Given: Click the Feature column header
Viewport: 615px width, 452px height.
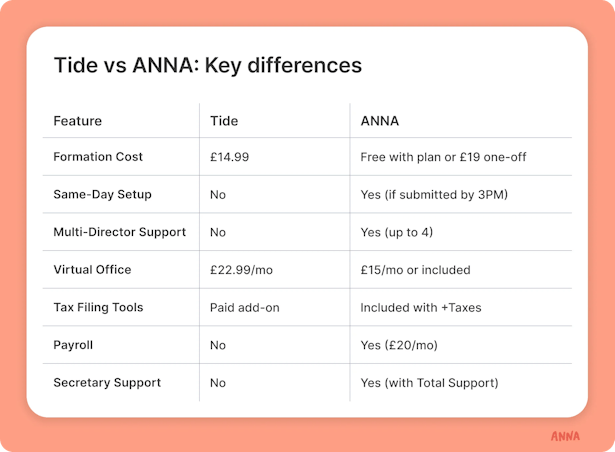Looking at the screenshot, I should coord(78,121).
